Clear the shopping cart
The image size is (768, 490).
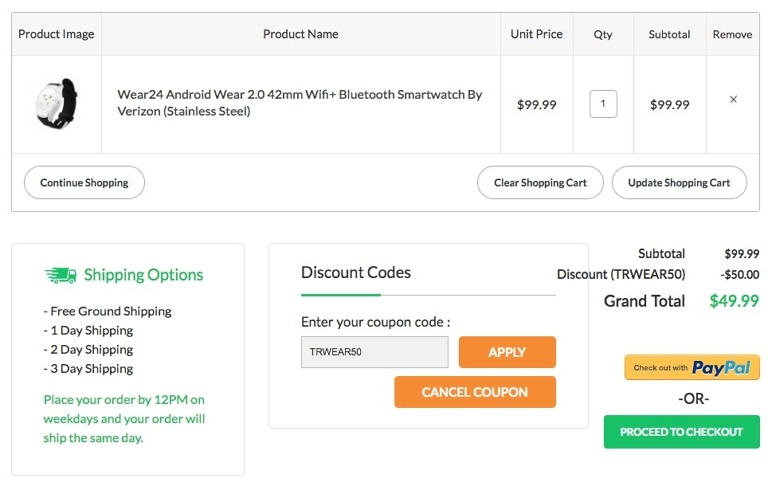coord(540,183)
